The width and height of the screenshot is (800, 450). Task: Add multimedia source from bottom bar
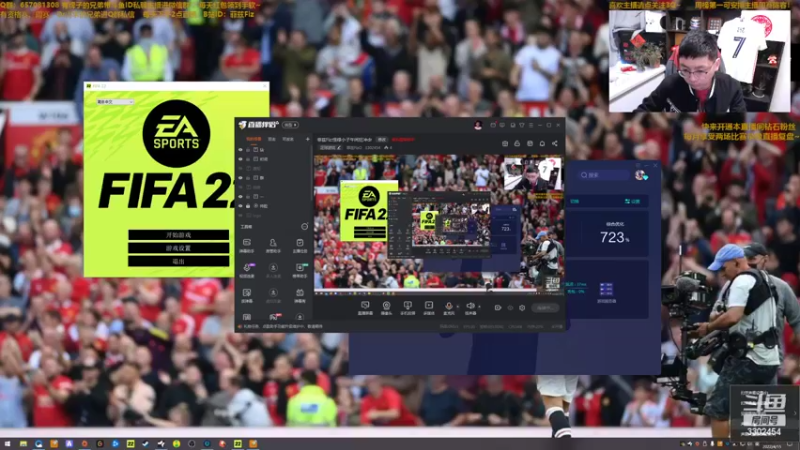tap(429, 308)
